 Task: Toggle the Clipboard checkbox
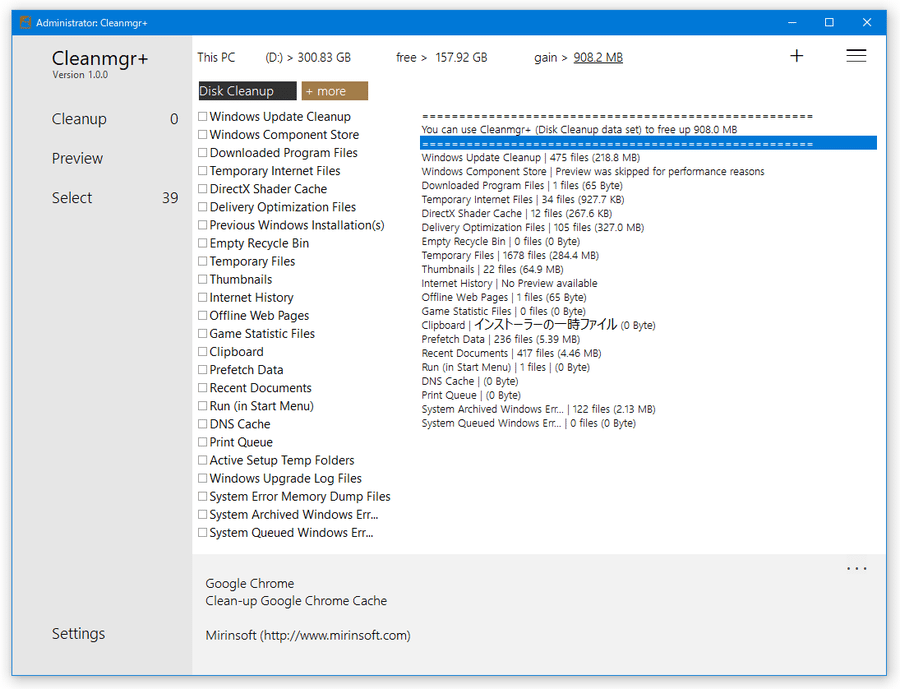(203, 352)
